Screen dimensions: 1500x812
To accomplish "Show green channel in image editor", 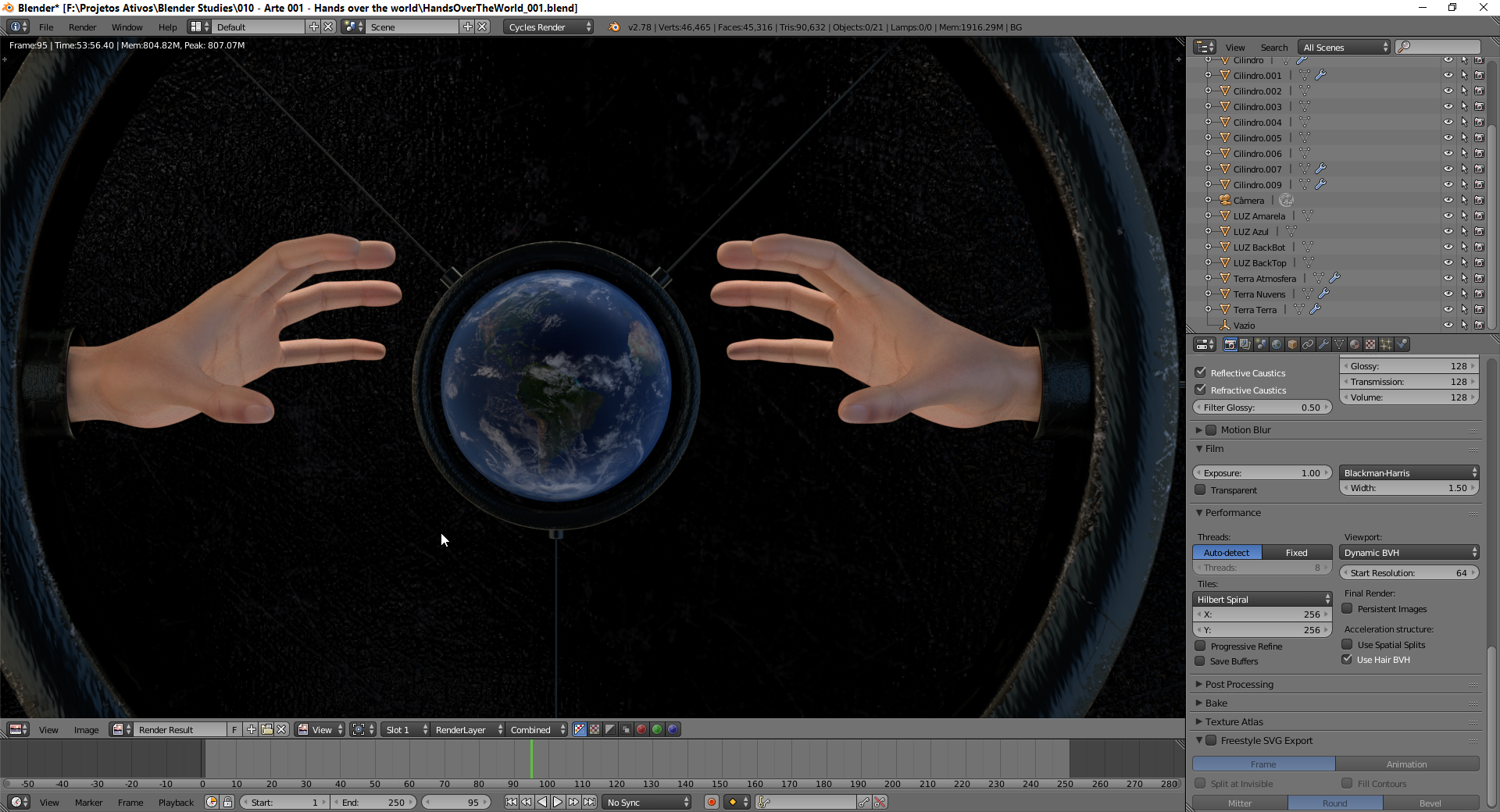I will [x=657, y=729].
